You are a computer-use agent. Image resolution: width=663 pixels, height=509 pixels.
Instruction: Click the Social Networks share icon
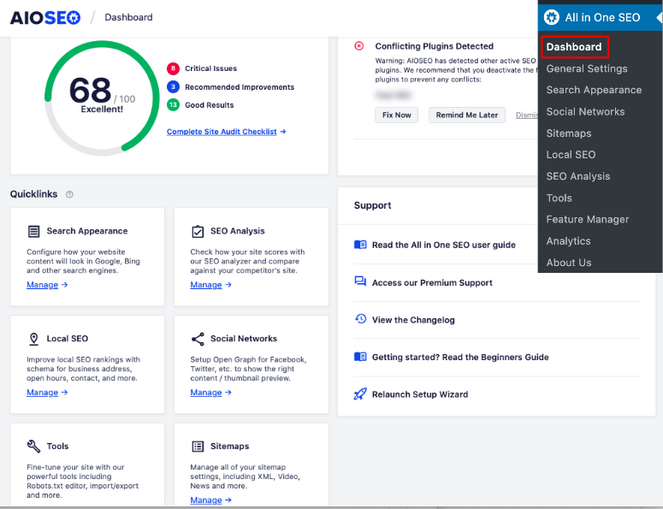[x=198, y=339]
